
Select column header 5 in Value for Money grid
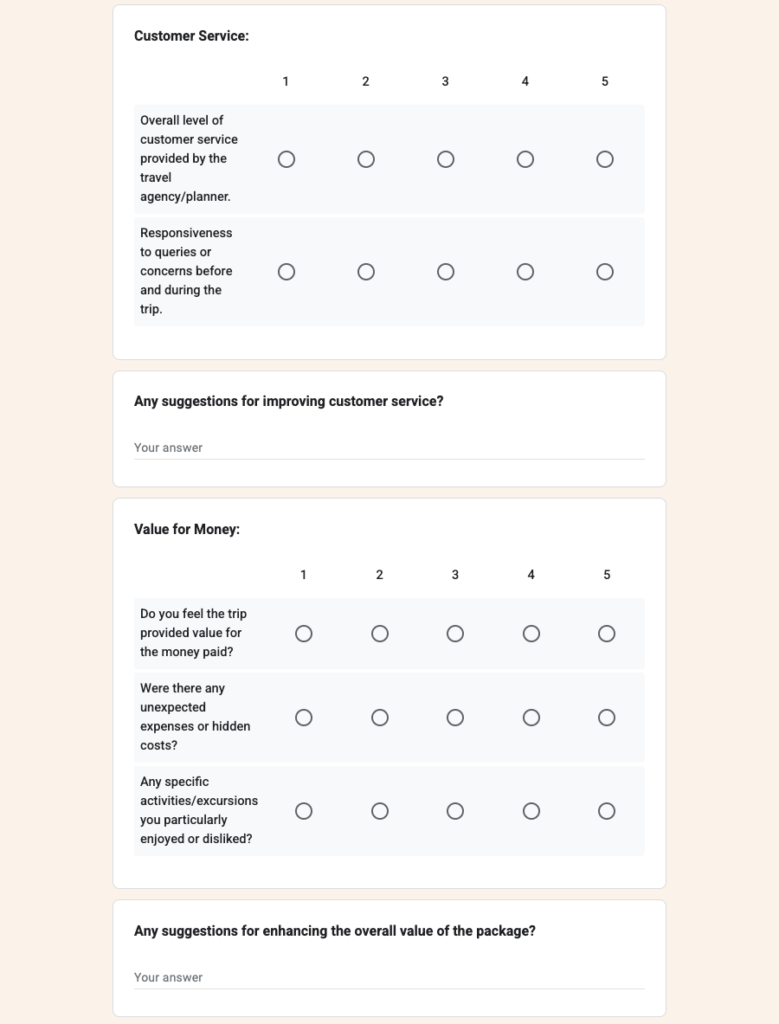(x=606, y=575)
